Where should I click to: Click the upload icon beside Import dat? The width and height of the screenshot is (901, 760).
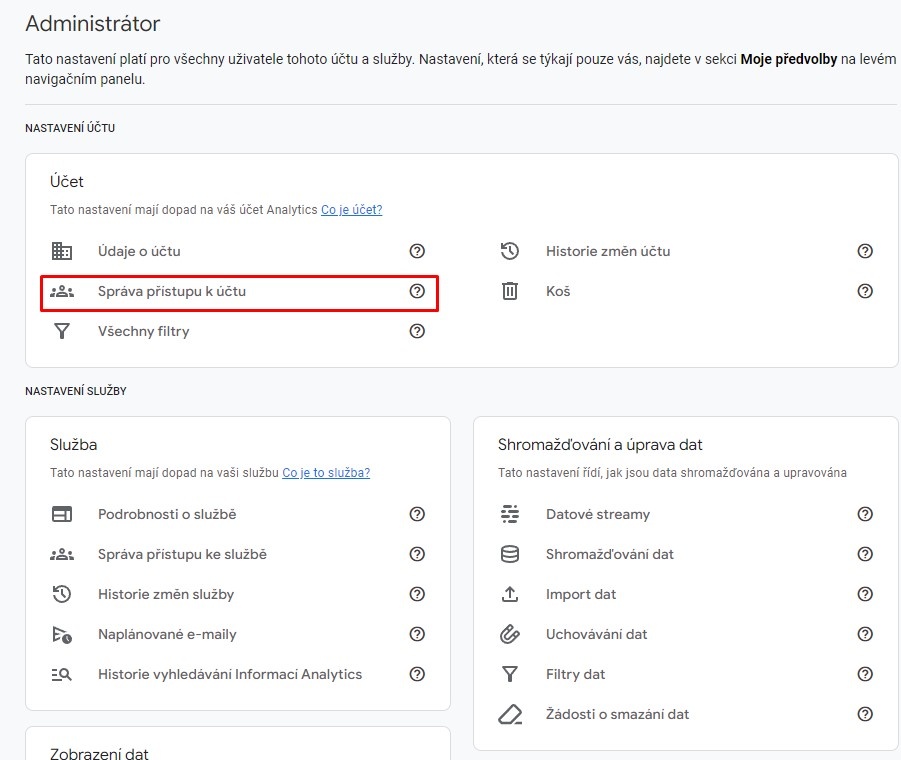510,594
